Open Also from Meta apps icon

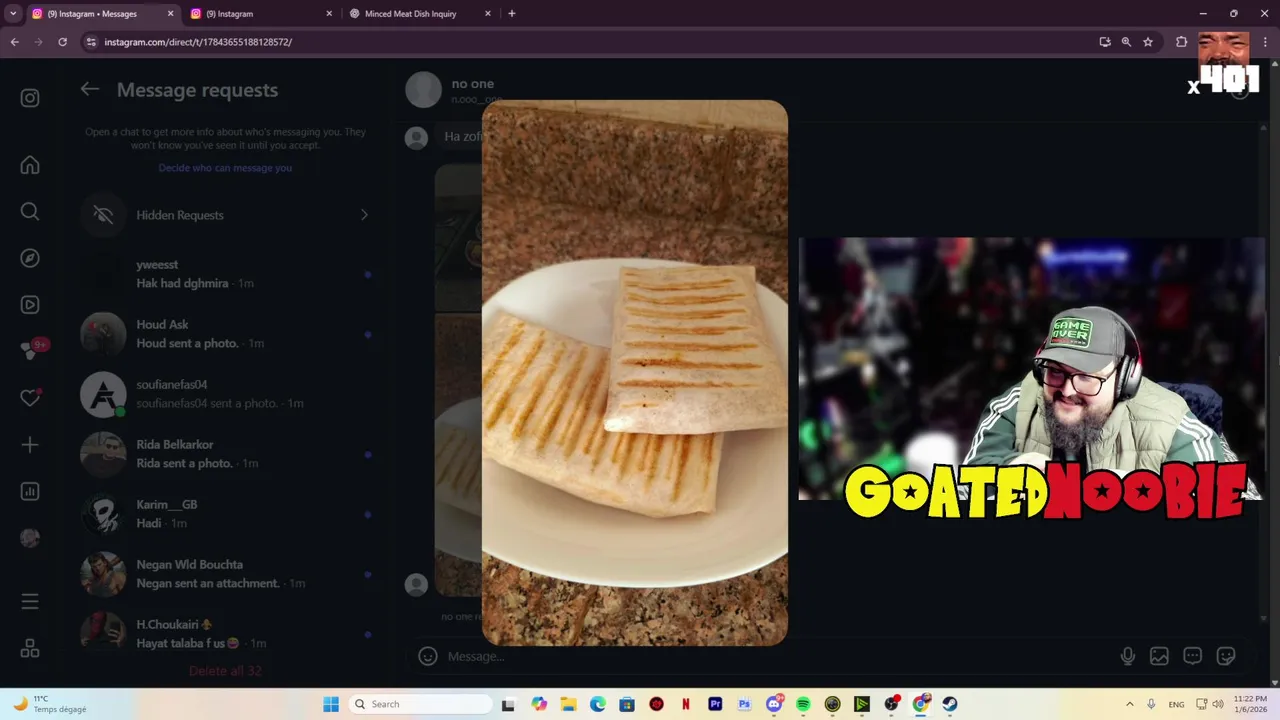pyautogui.click(x=30, y=649)
